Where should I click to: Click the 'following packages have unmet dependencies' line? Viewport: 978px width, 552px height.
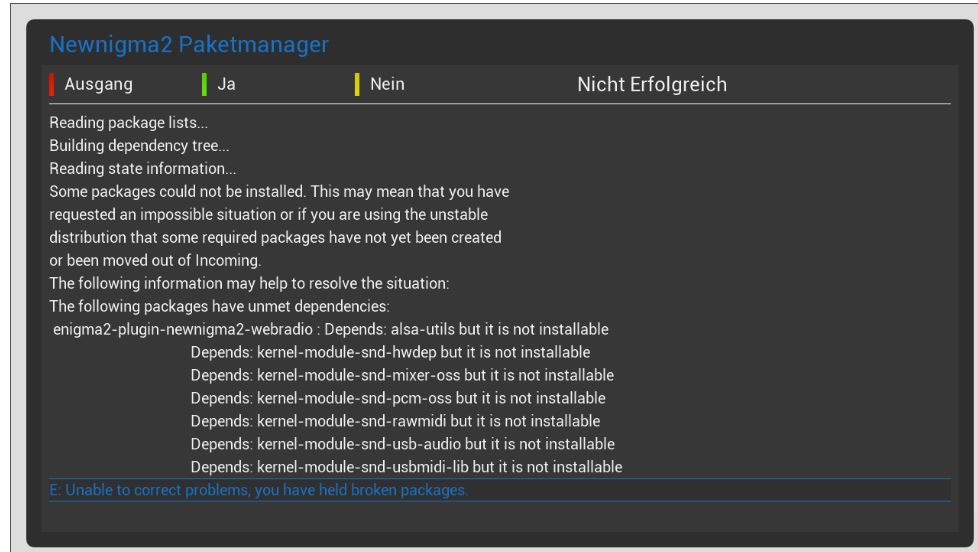coord(219,306)
